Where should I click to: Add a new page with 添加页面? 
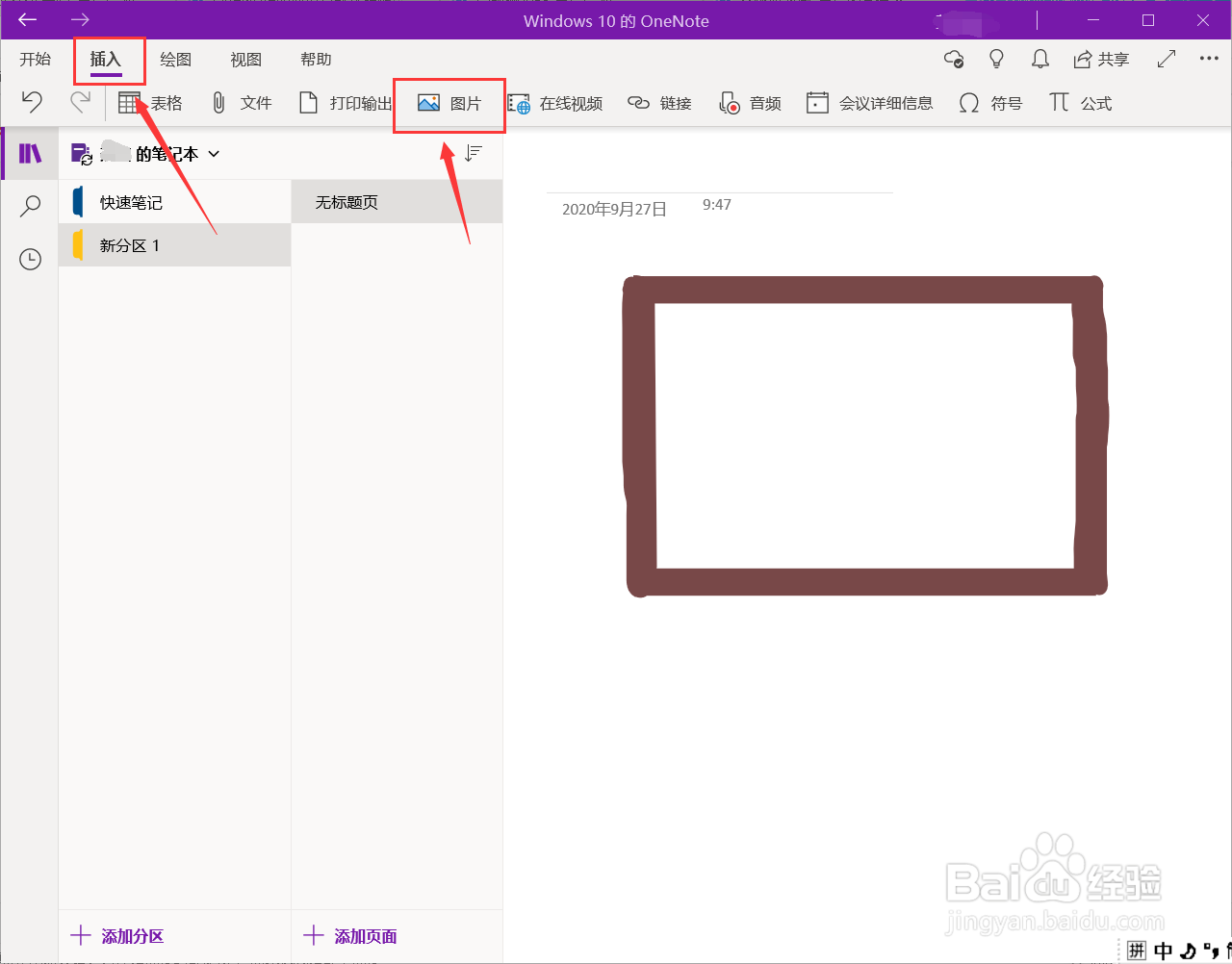(350, 936)
